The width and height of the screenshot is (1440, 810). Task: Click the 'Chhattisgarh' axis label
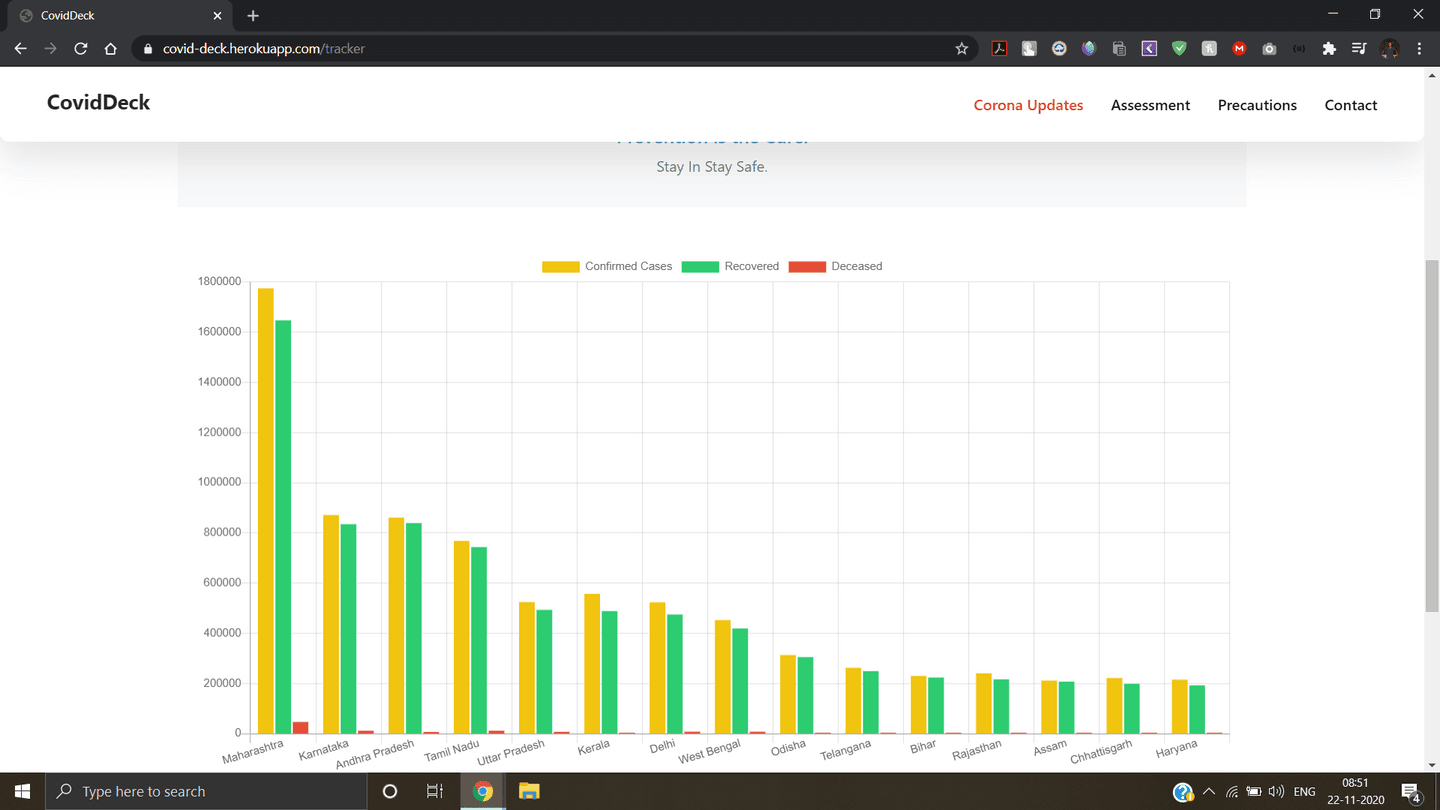click(1101, 752)
